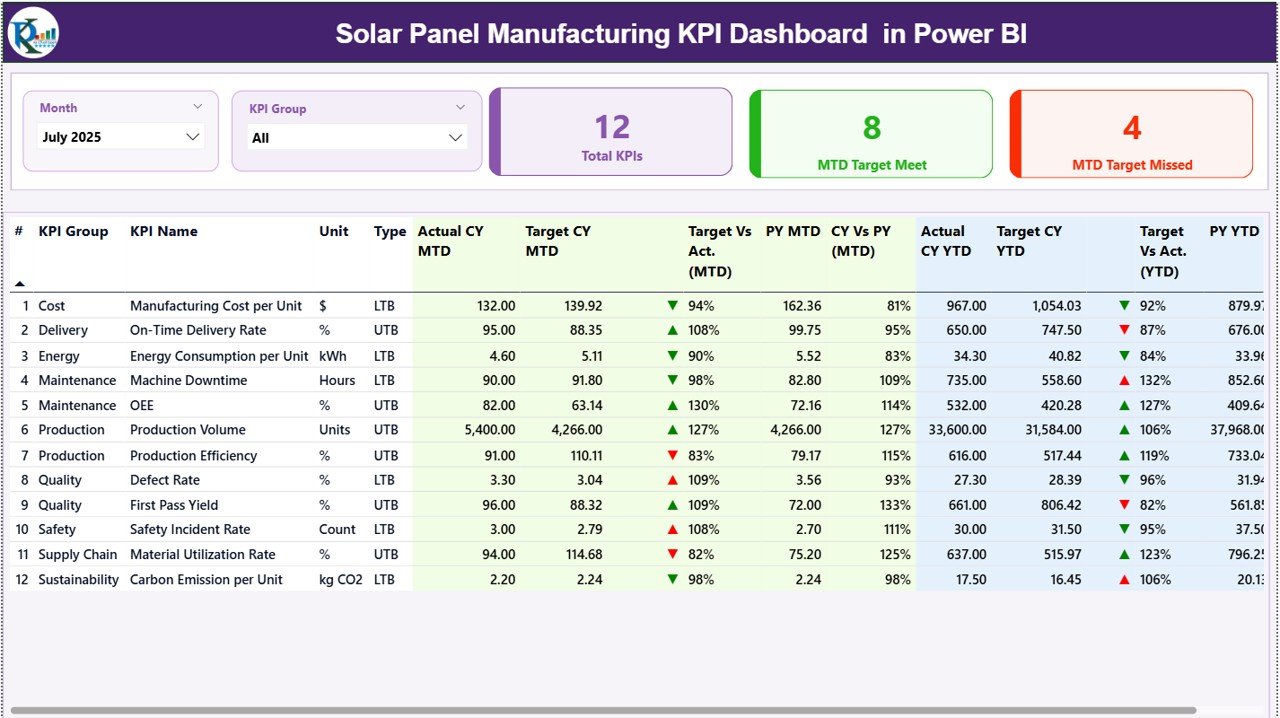Expand the chevron on the KPI Group slicer header
Screen dimensions: 1280x718
pyautogui.click(x=459, y=107)
